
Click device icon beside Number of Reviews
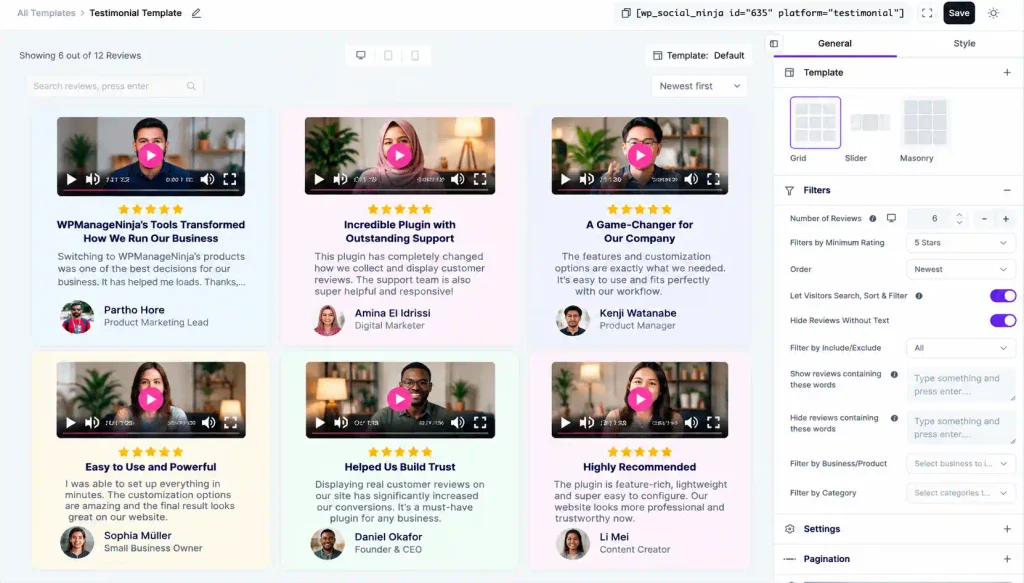(891, 218)
